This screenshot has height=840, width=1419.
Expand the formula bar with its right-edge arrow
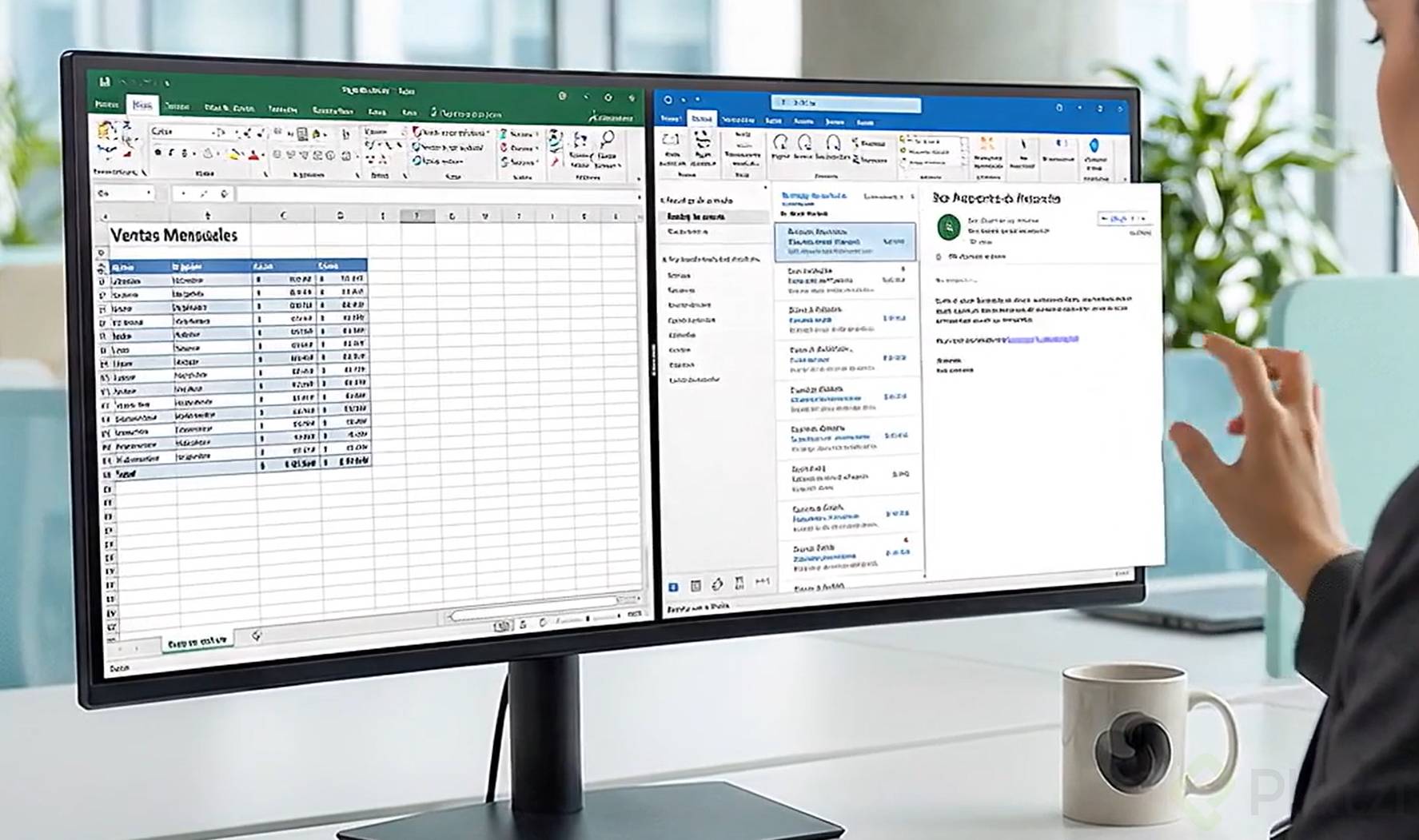639,197
